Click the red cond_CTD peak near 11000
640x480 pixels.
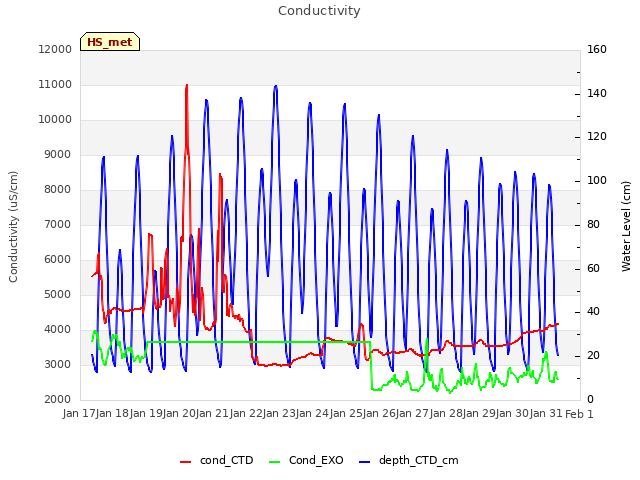pyautogui.click(x=187, y=87)
